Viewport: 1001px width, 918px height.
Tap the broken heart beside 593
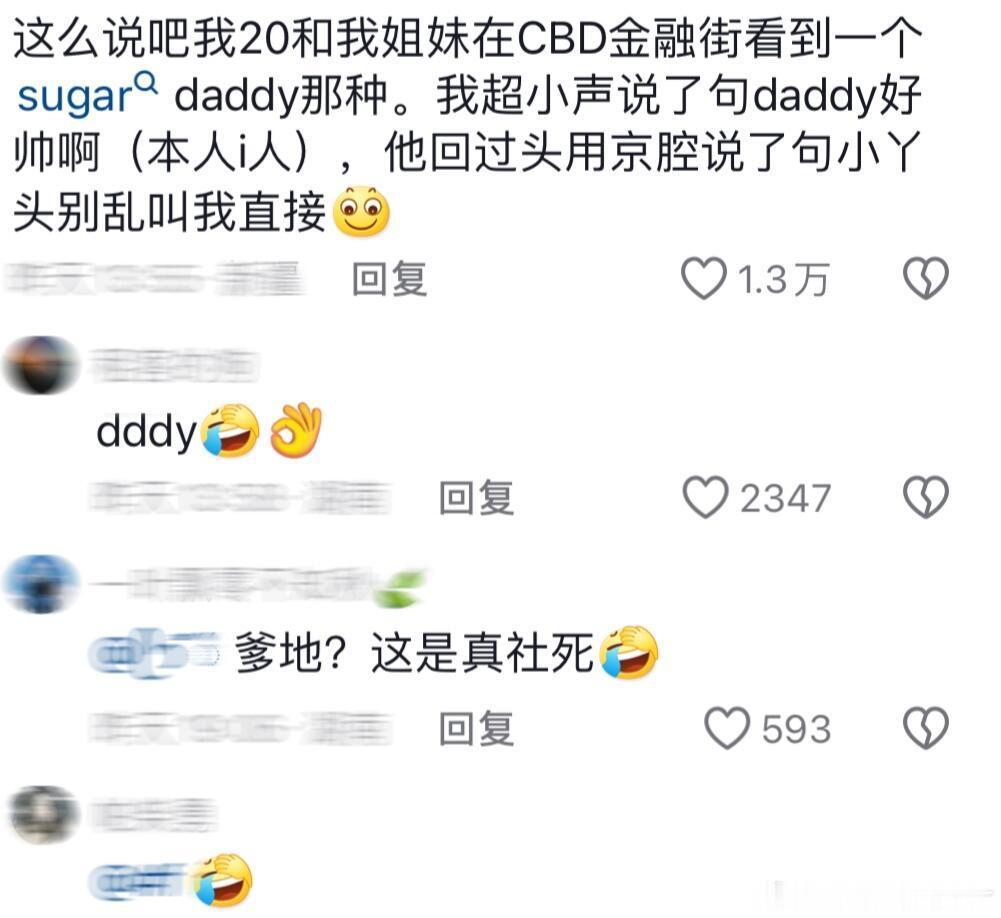coord(926,728)
